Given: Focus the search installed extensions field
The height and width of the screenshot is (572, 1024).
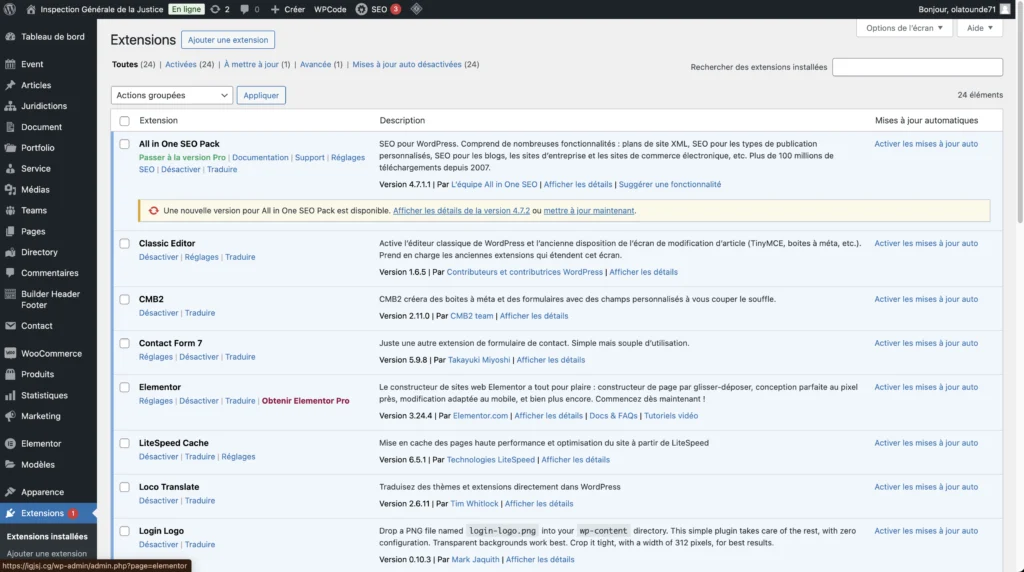Looking at the screenshot, I should click(917, 67).
